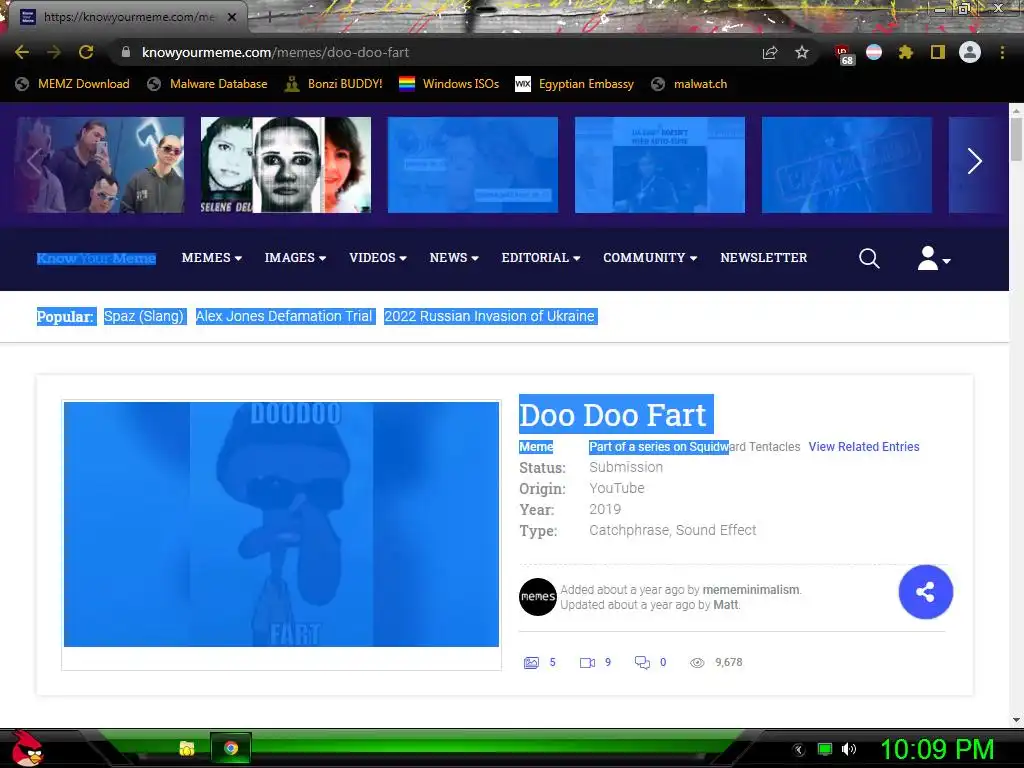This screenshot has height=768, width=1024.
Task: Expand the VIDEOS dropdown menu
Action: [377, 258]
